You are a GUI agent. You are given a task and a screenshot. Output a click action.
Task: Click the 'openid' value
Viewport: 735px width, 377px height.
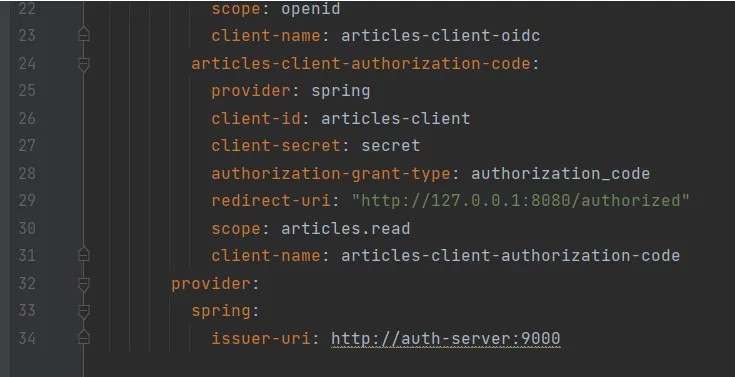311,9
